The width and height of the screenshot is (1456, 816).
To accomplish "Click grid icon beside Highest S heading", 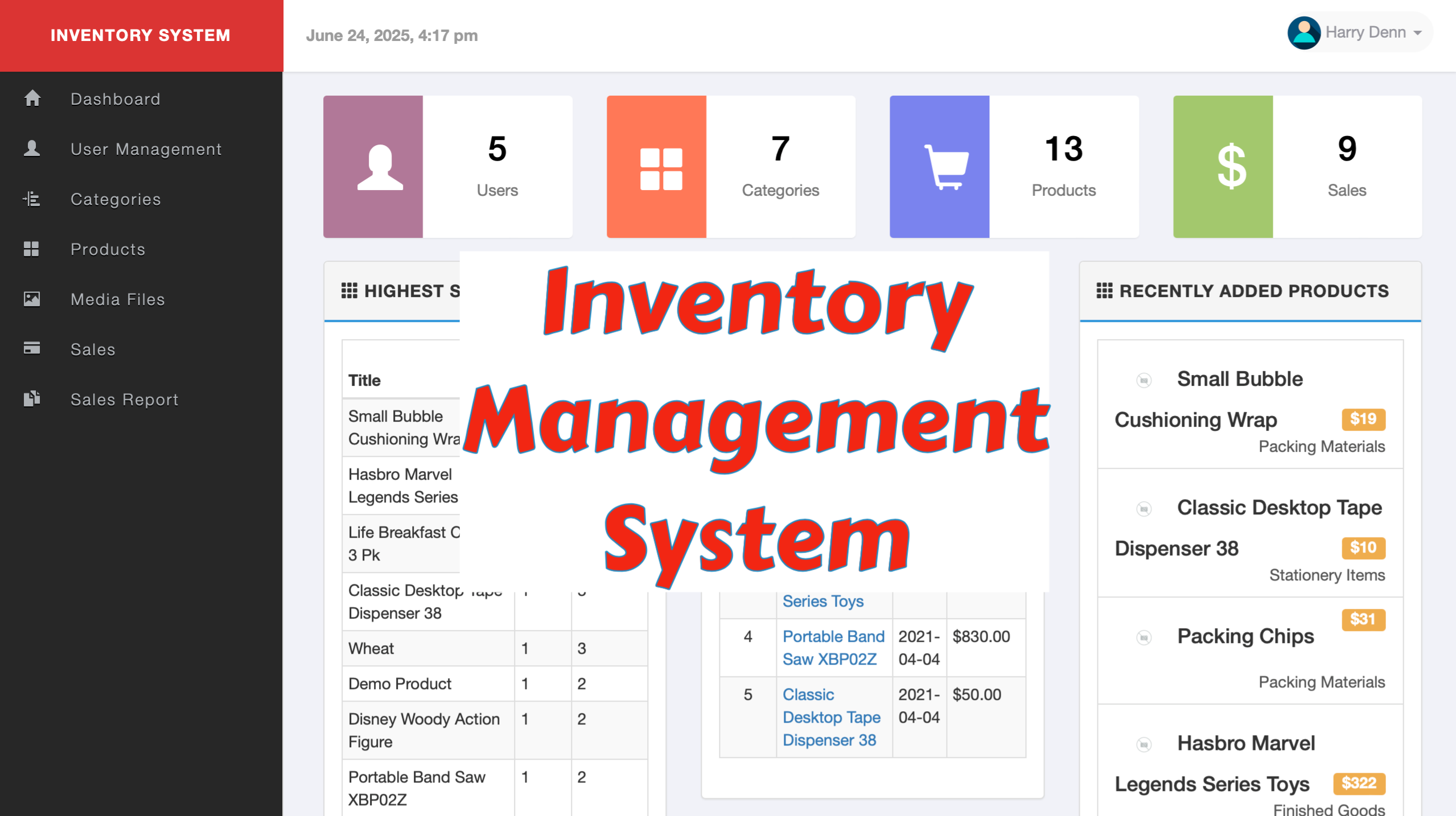I will point(349,291).
